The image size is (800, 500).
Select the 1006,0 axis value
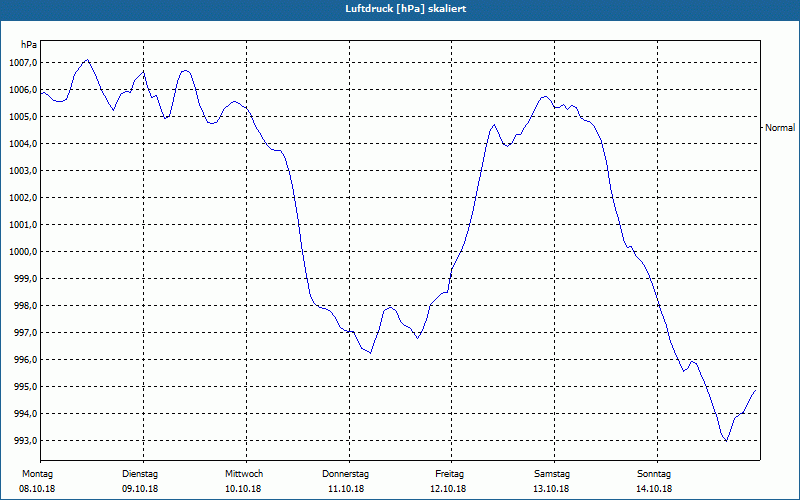(23, 90)
